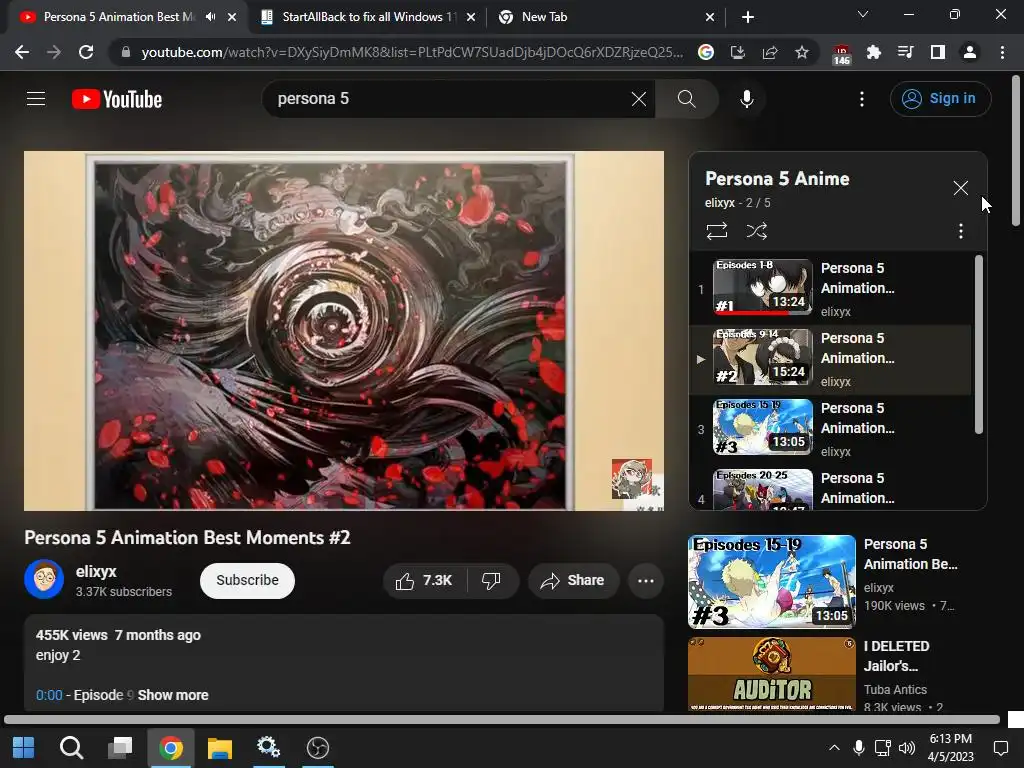This screenshot has width=1024, height=768.
Task: Switch to New Tab browser tab
Action: (x=604, y=17)
